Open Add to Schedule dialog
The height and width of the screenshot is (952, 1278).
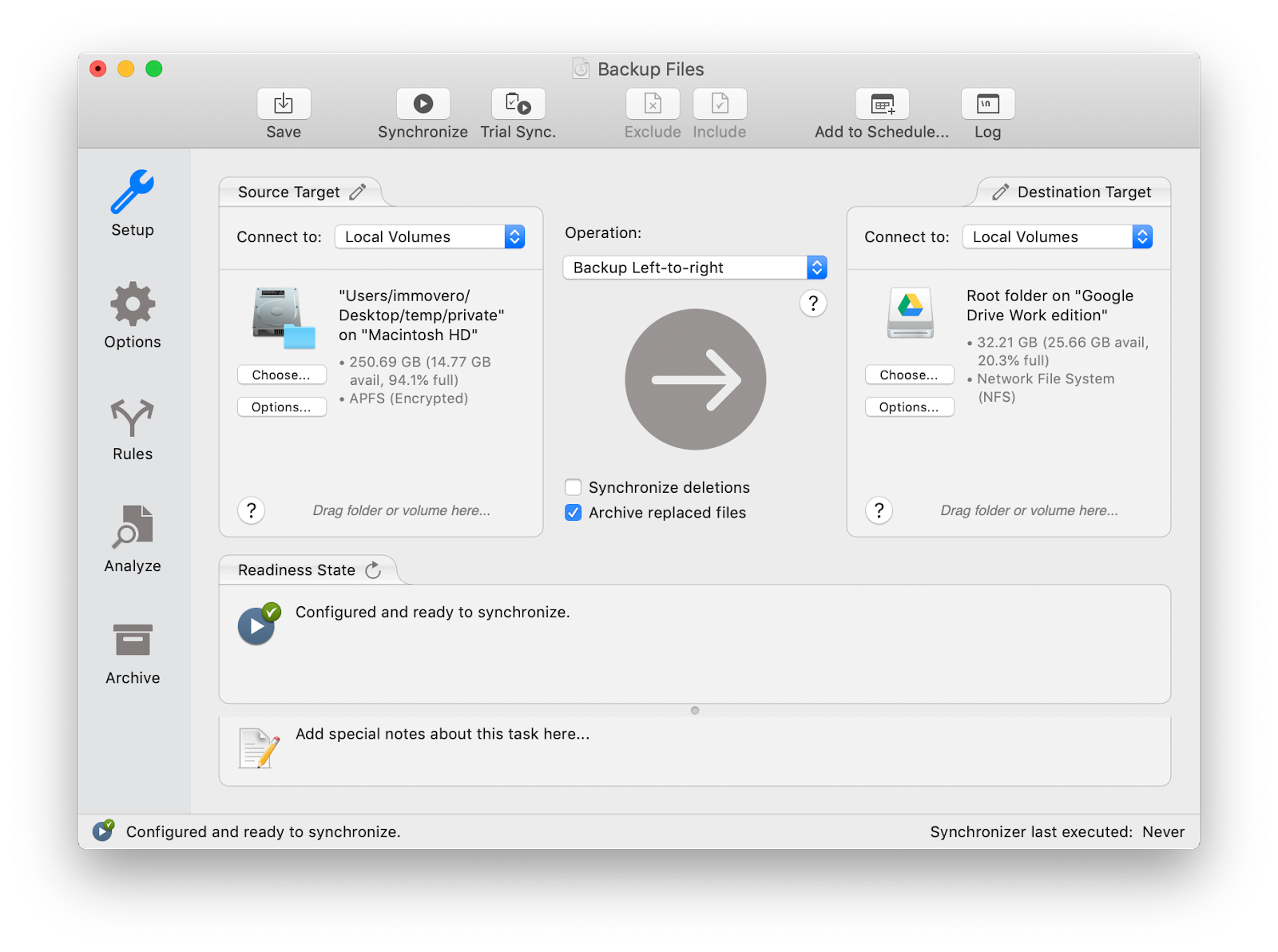(882, 104)
